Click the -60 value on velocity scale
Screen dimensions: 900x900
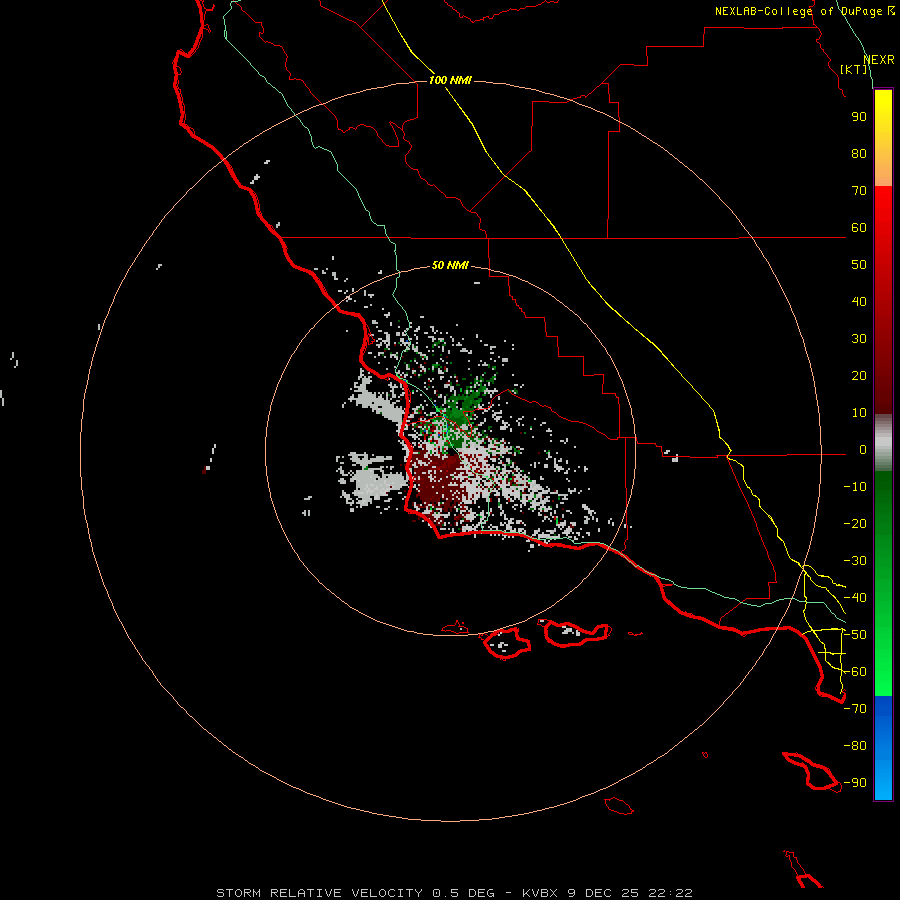tap(855, 672)
